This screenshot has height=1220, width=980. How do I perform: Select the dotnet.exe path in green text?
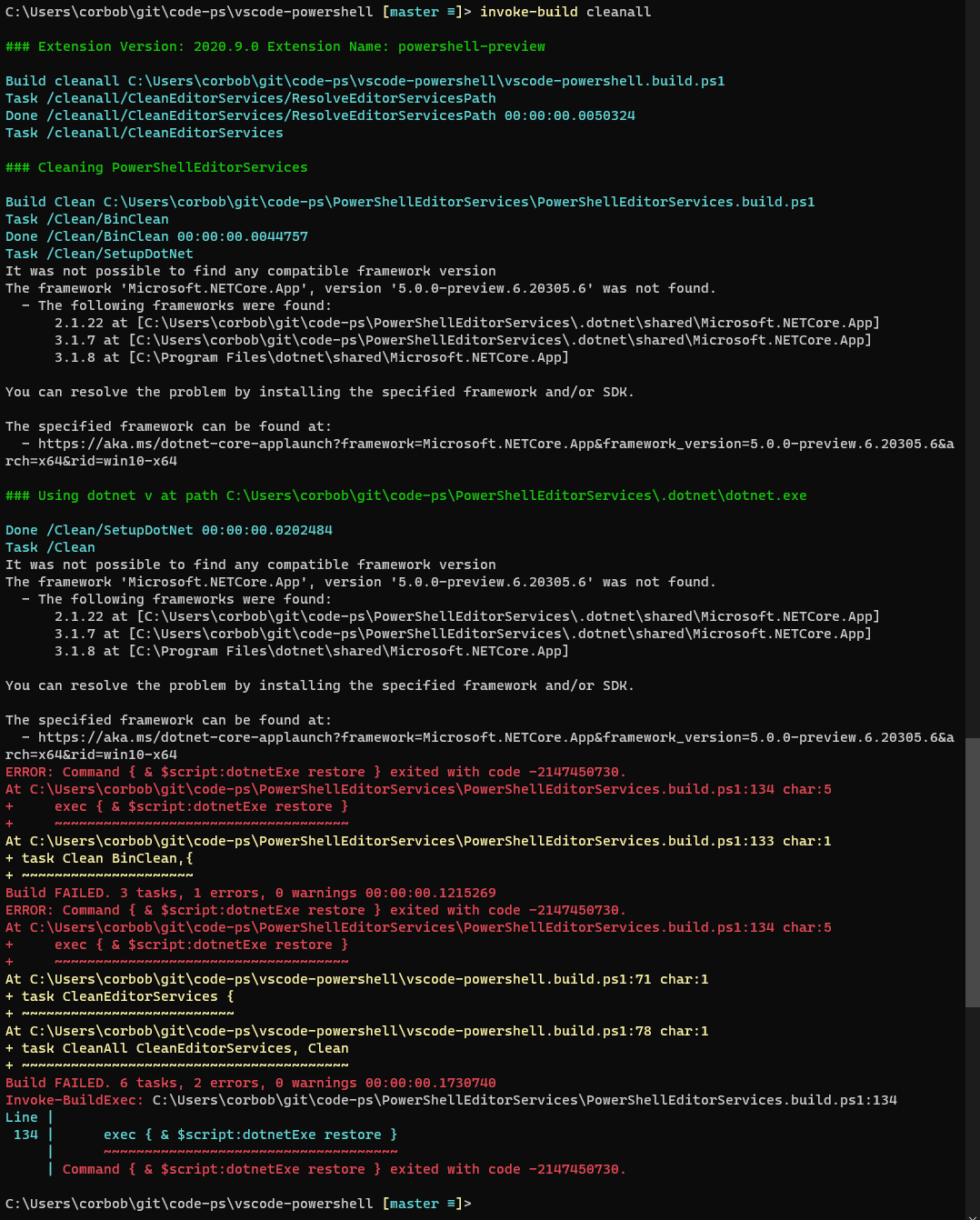[509, 495]
